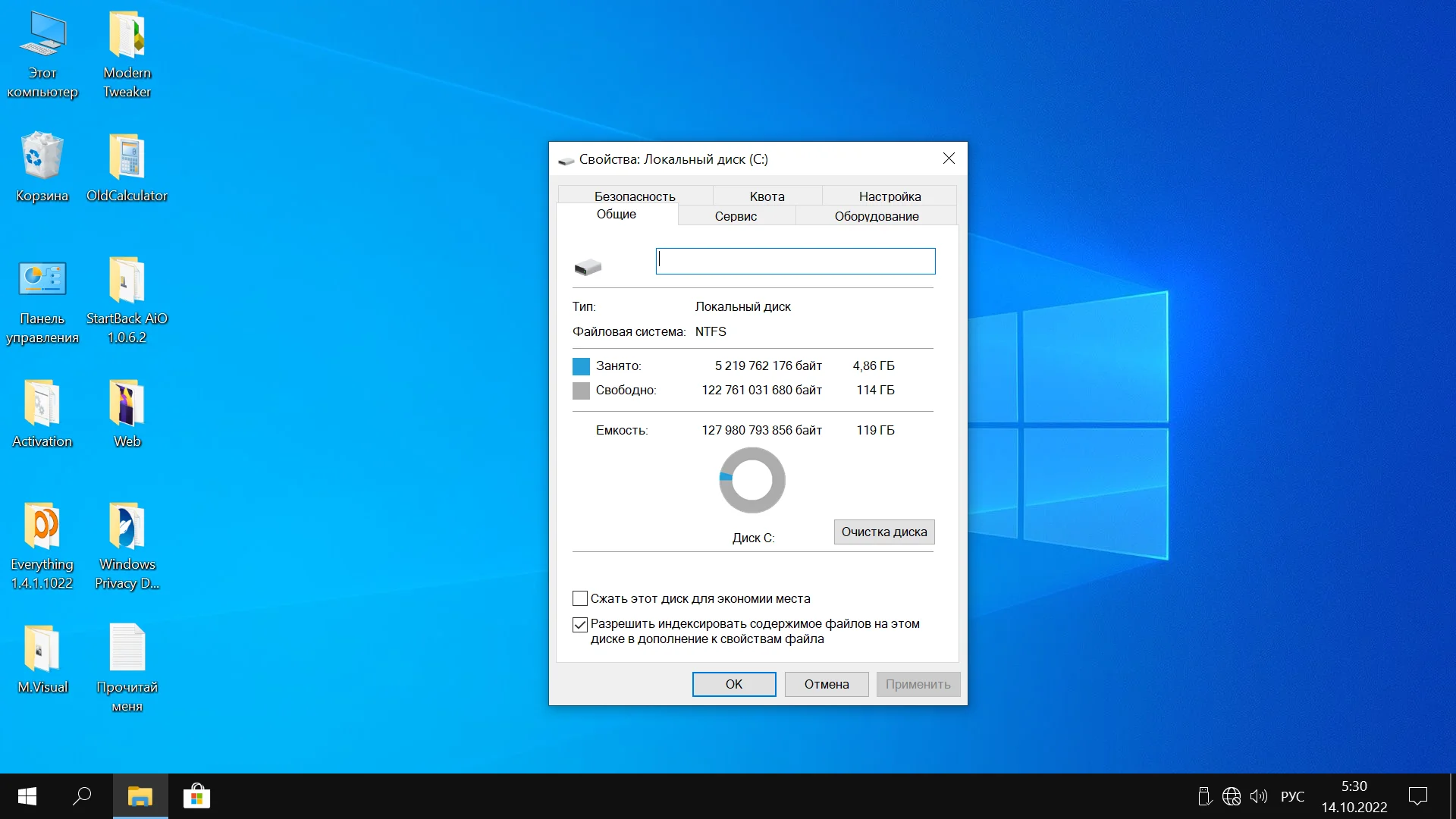The width and height of the screenshot is (1456, 819).
Task: Switch to the Сервис tab
Action: pyautogui.click(x=736, y=216)
